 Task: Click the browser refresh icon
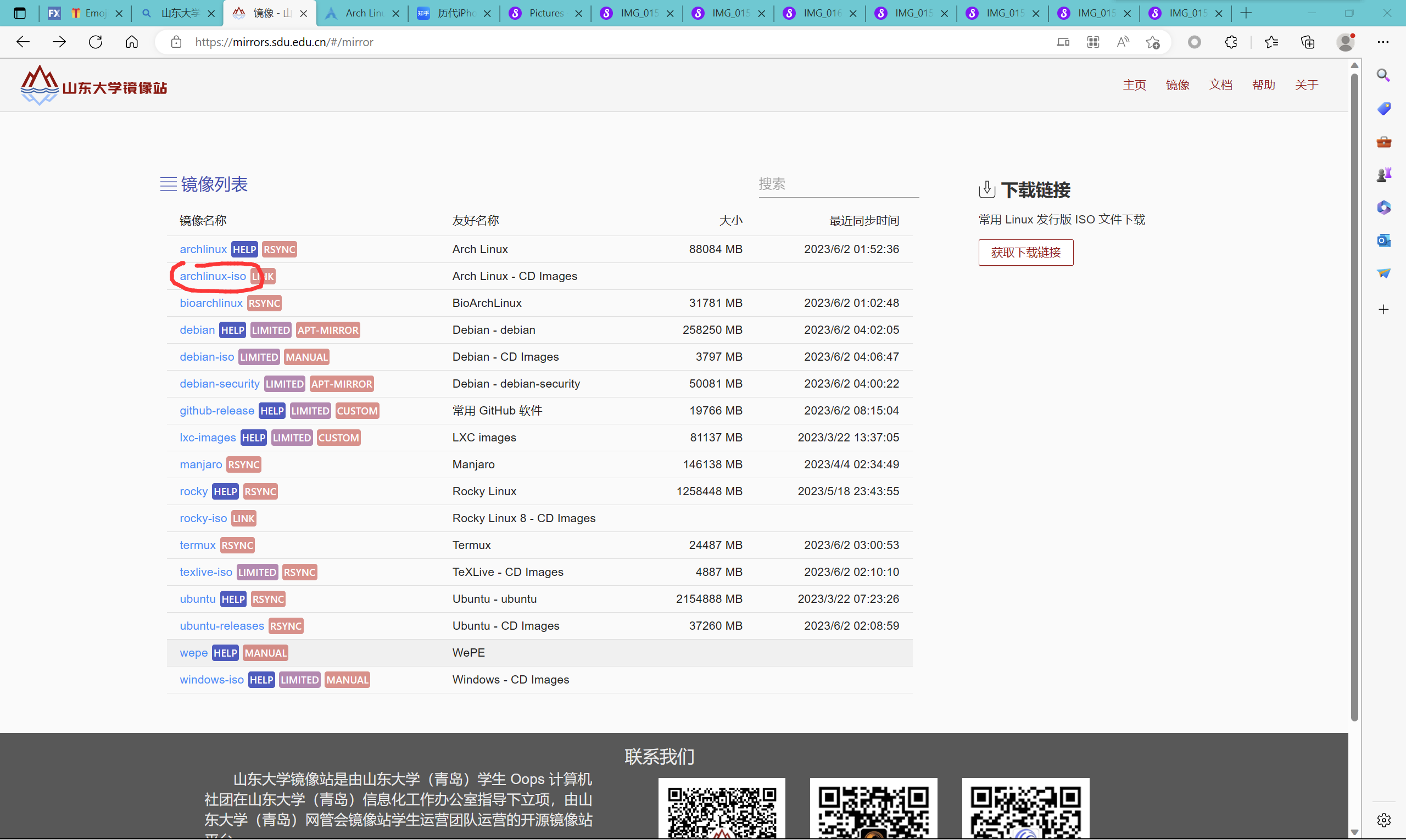click(95, 42)
